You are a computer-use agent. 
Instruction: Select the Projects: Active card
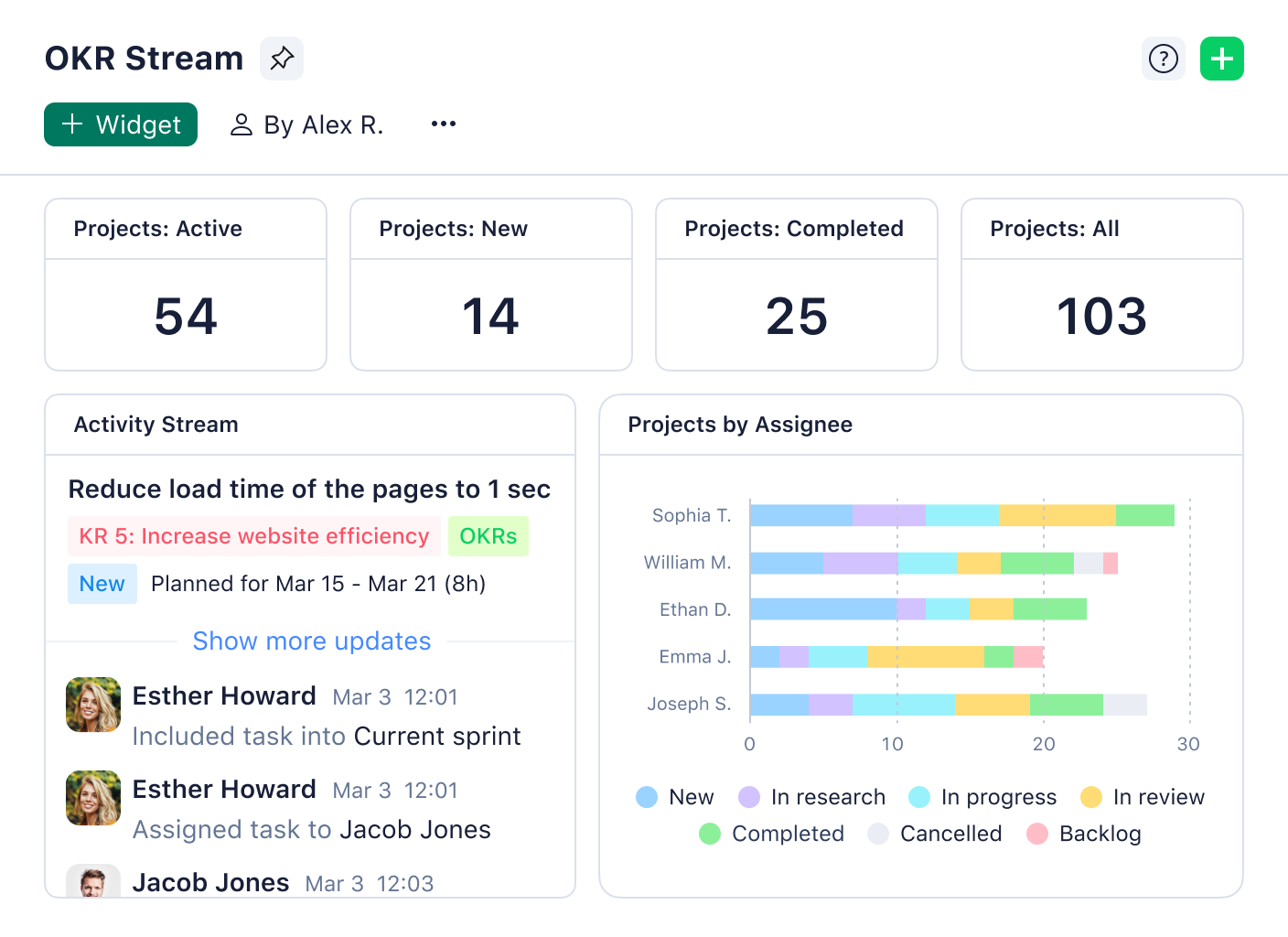[186, 285]
